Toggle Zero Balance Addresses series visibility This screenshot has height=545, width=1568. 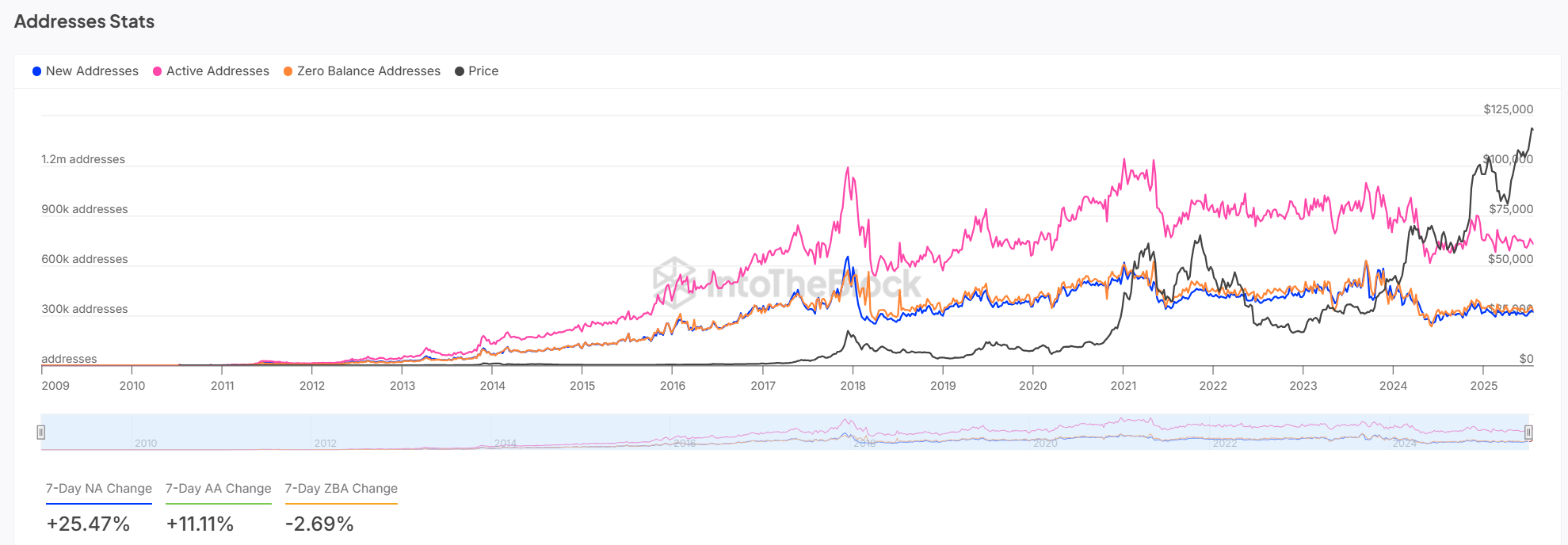(362, 71)
